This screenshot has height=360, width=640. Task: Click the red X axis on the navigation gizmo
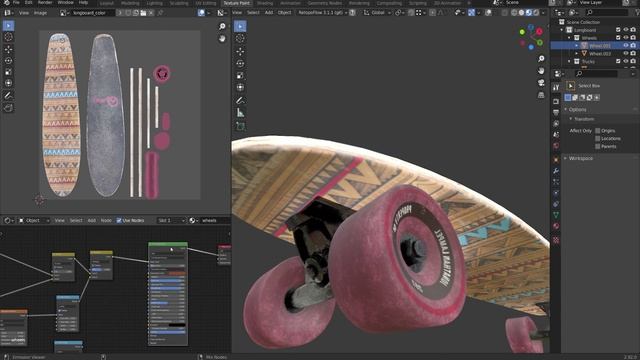tap(540, 31)
